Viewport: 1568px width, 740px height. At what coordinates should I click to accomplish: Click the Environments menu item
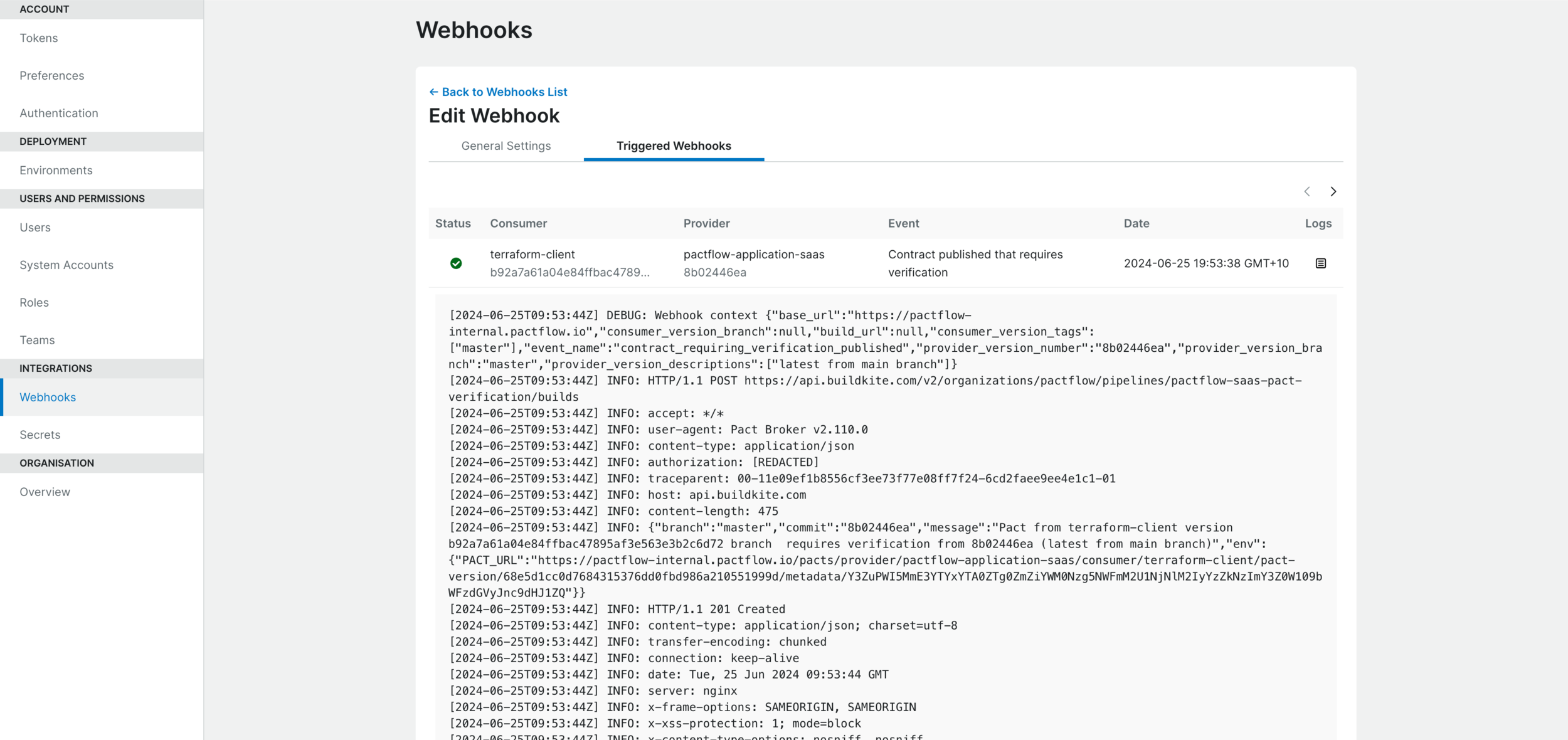pos(56,170)
